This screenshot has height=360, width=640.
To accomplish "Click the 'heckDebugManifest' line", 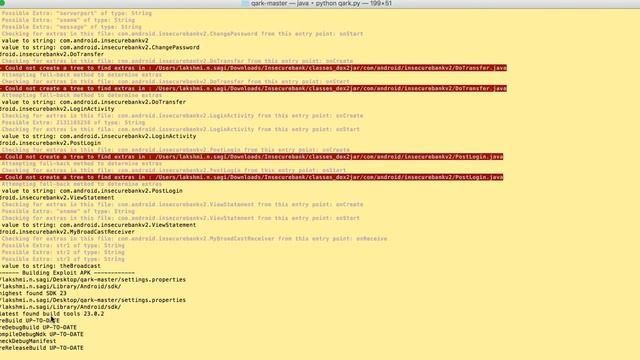I will tap(28, 341).
